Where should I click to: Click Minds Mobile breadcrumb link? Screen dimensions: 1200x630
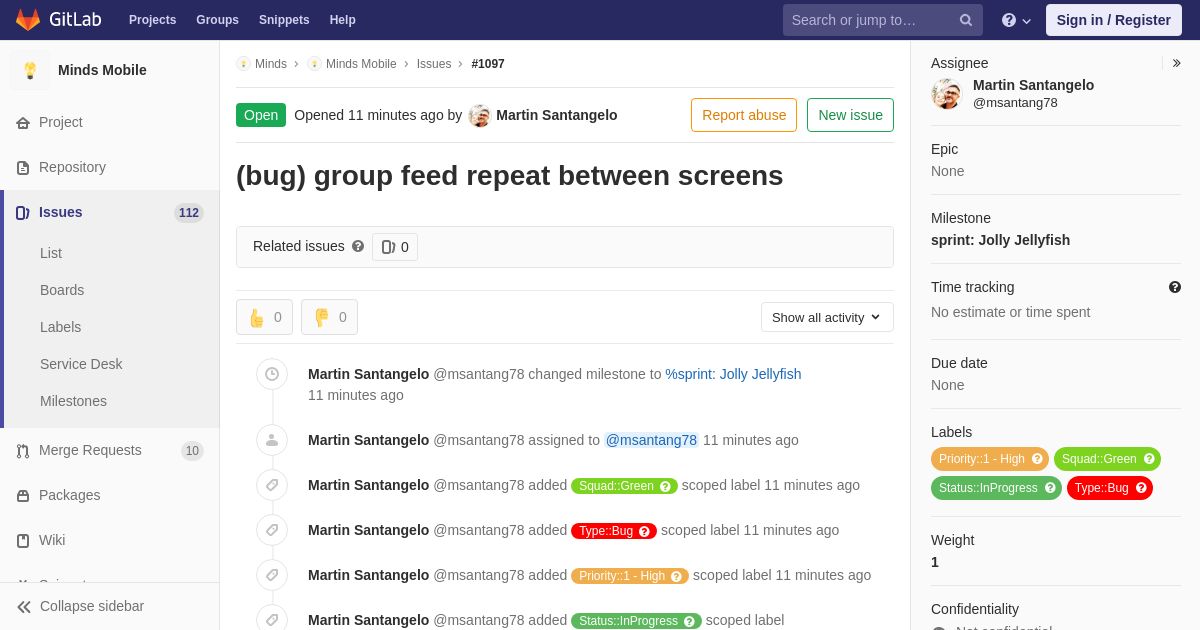coord(361,64)
